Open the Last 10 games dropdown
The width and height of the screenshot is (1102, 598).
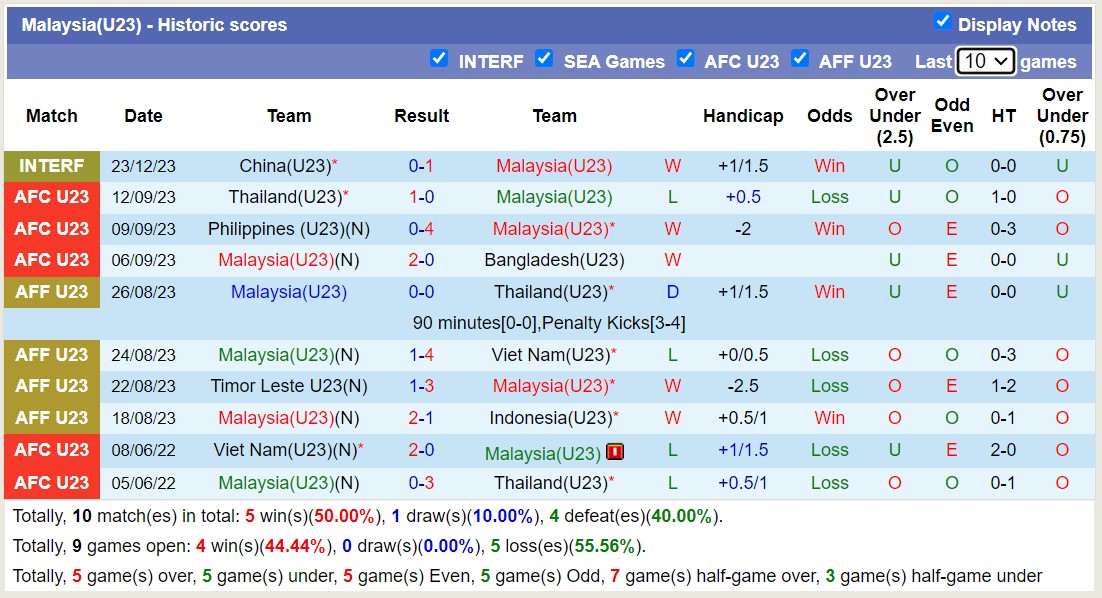click(x=985, y=61)
